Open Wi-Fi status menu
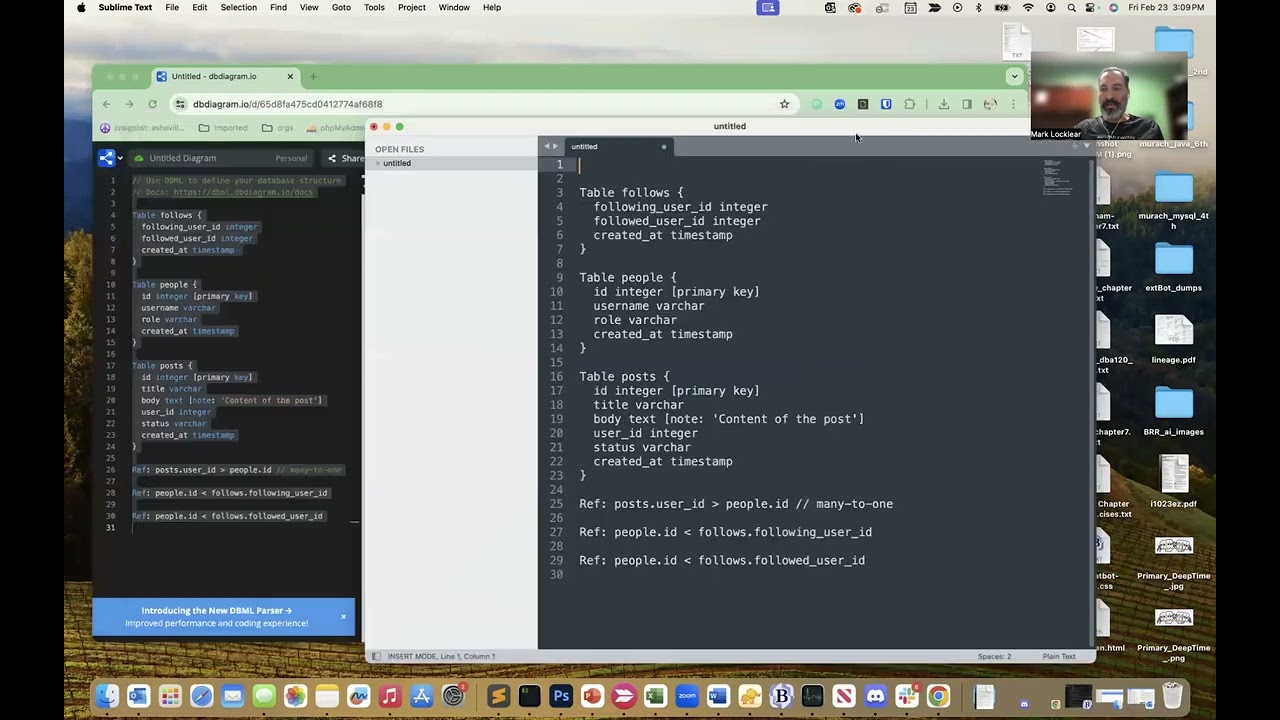This screenshot has height=720, width=1280. (x=1028, y=7)
